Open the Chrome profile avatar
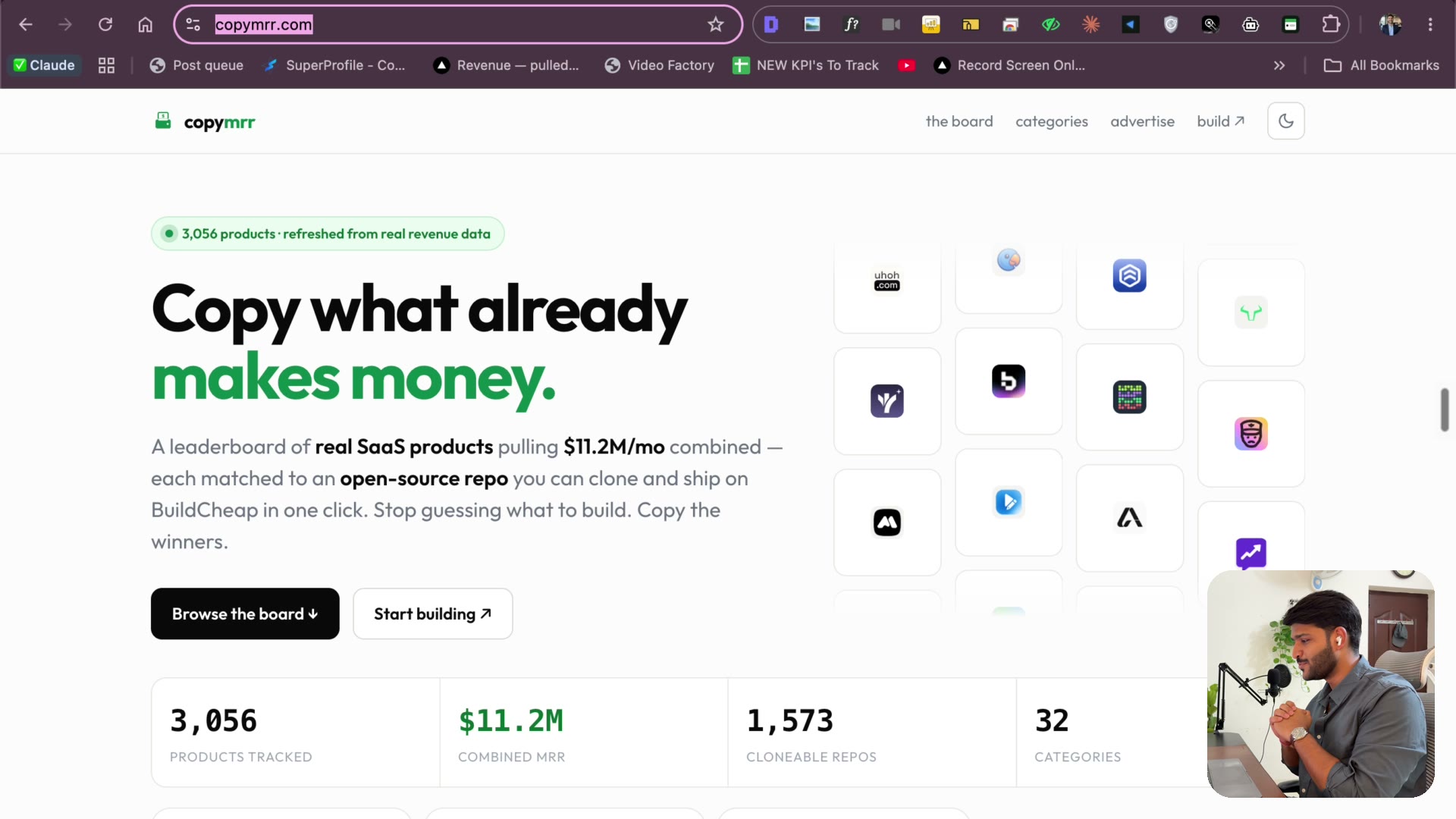The image size is (1456, 819). (x=1391, y=24)
